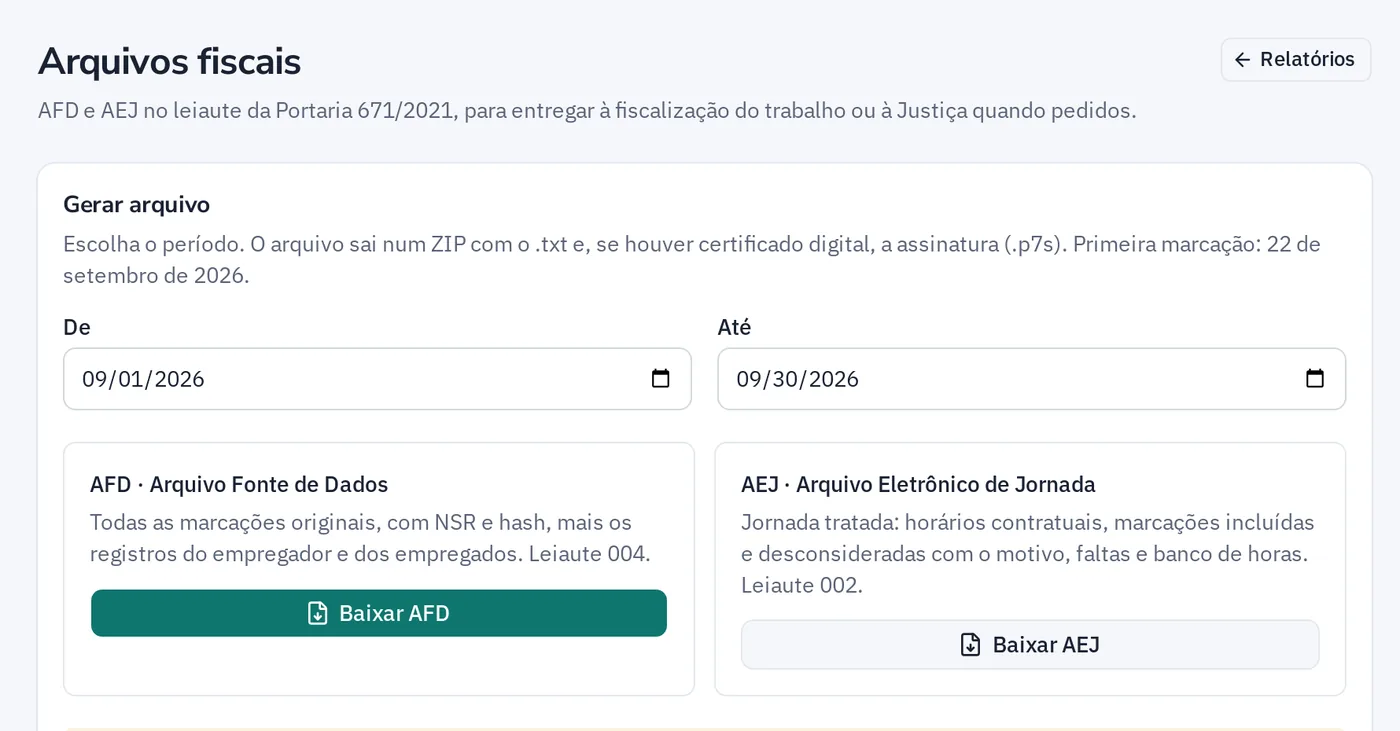Focus the De date field 09/01/2026

[377, 379]
